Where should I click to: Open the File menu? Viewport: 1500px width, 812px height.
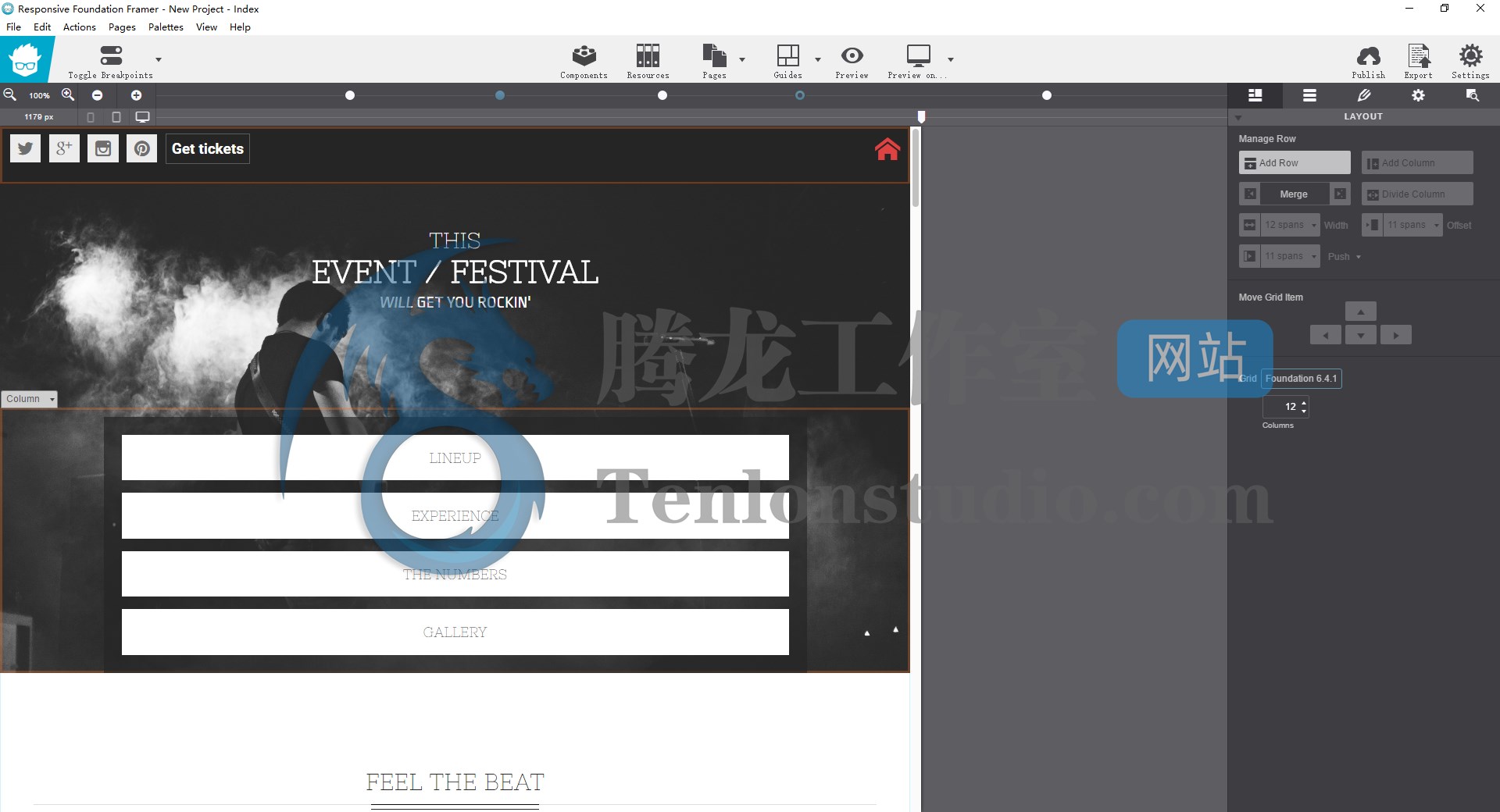point(13,27)
